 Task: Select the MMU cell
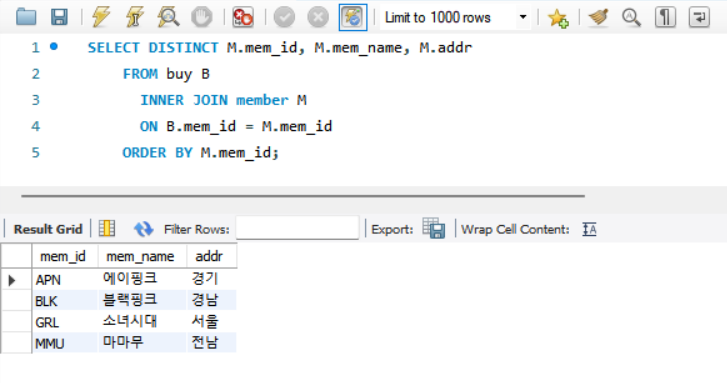(64, 343)
